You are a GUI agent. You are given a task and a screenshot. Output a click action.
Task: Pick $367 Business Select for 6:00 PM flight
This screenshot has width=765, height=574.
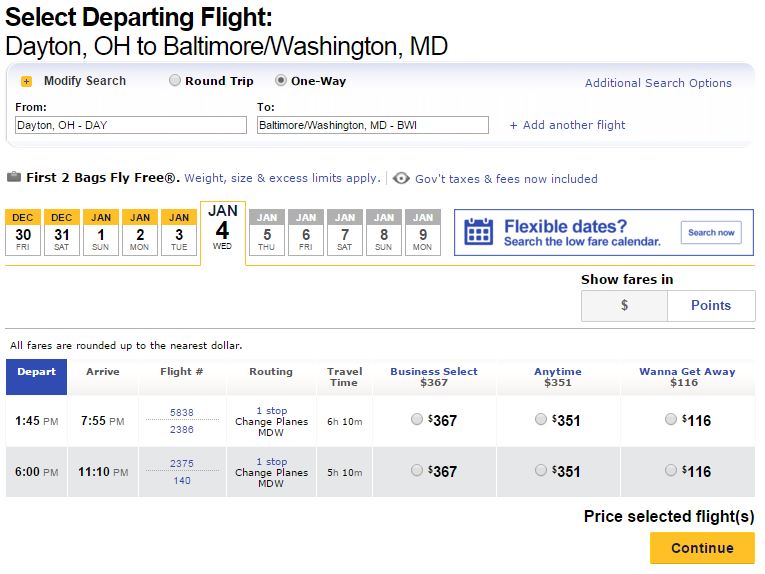417,470
